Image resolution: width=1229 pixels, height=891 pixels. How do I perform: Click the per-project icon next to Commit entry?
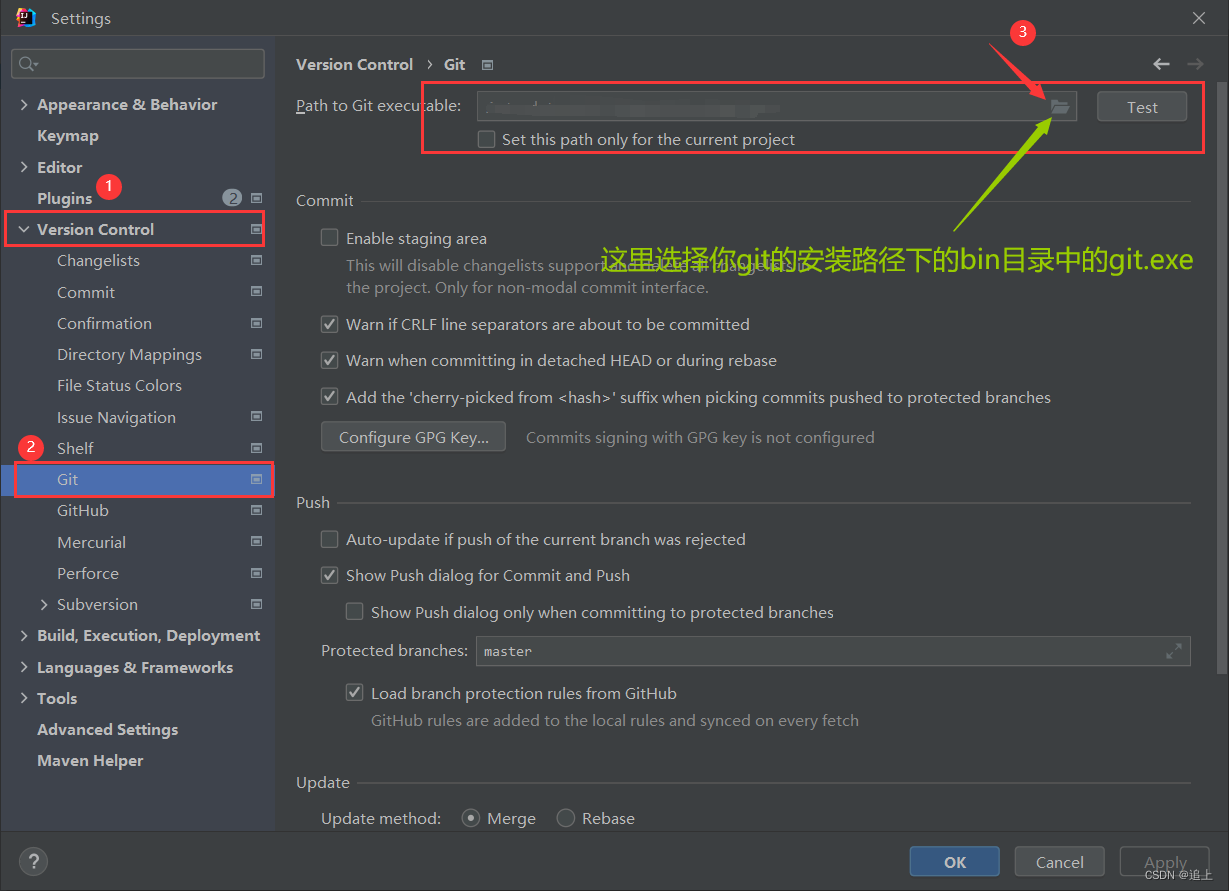pyautogui.click(x=256, y=291)
